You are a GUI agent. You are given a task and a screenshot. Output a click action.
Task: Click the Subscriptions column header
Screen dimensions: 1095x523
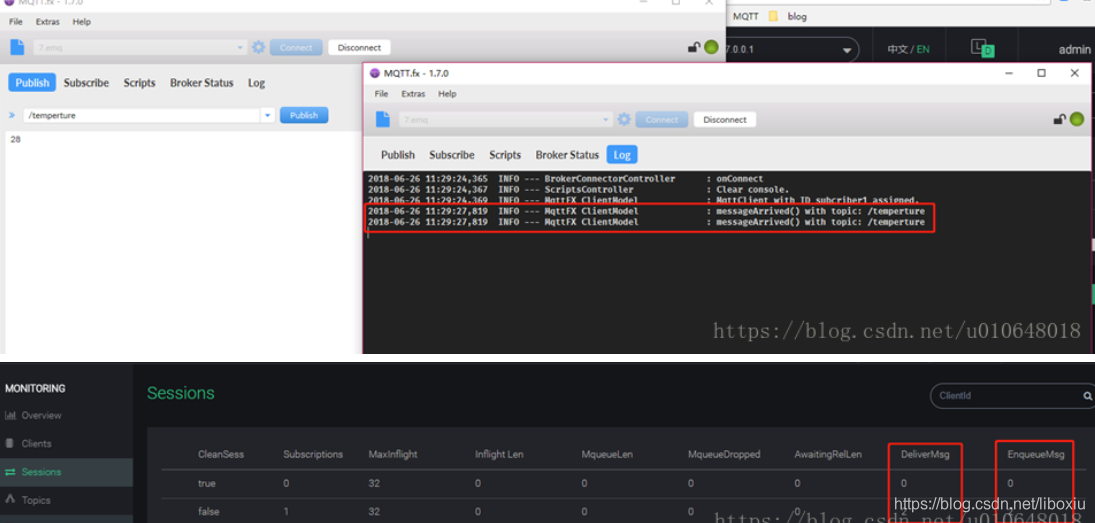click(x=313, y=454)
